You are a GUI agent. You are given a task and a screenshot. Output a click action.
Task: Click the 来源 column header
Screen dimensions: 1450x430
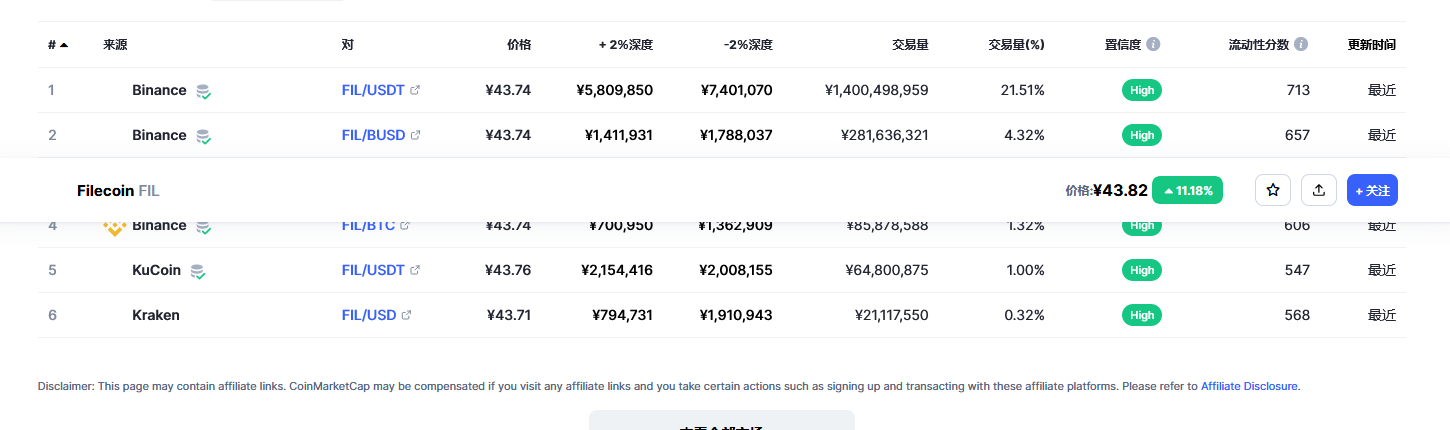tap(115, 45)
